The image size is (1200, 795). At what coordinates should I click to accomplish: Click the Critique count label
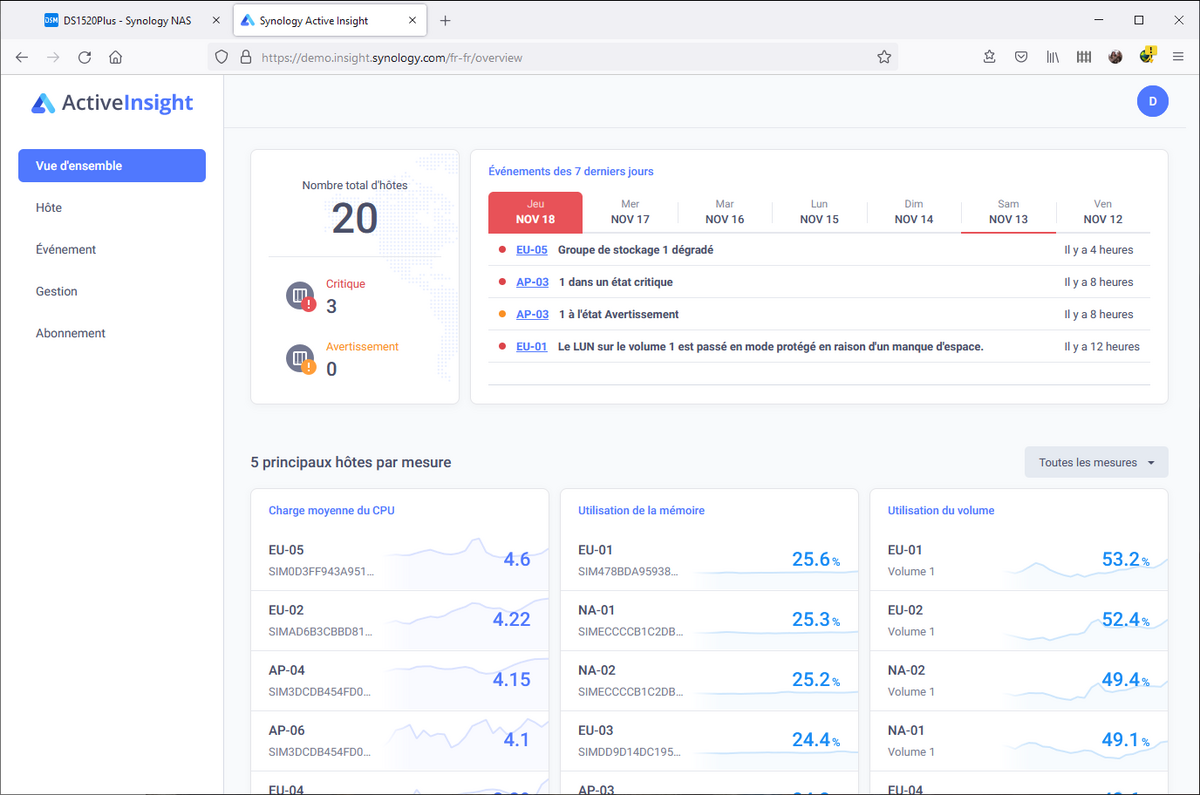346,284
